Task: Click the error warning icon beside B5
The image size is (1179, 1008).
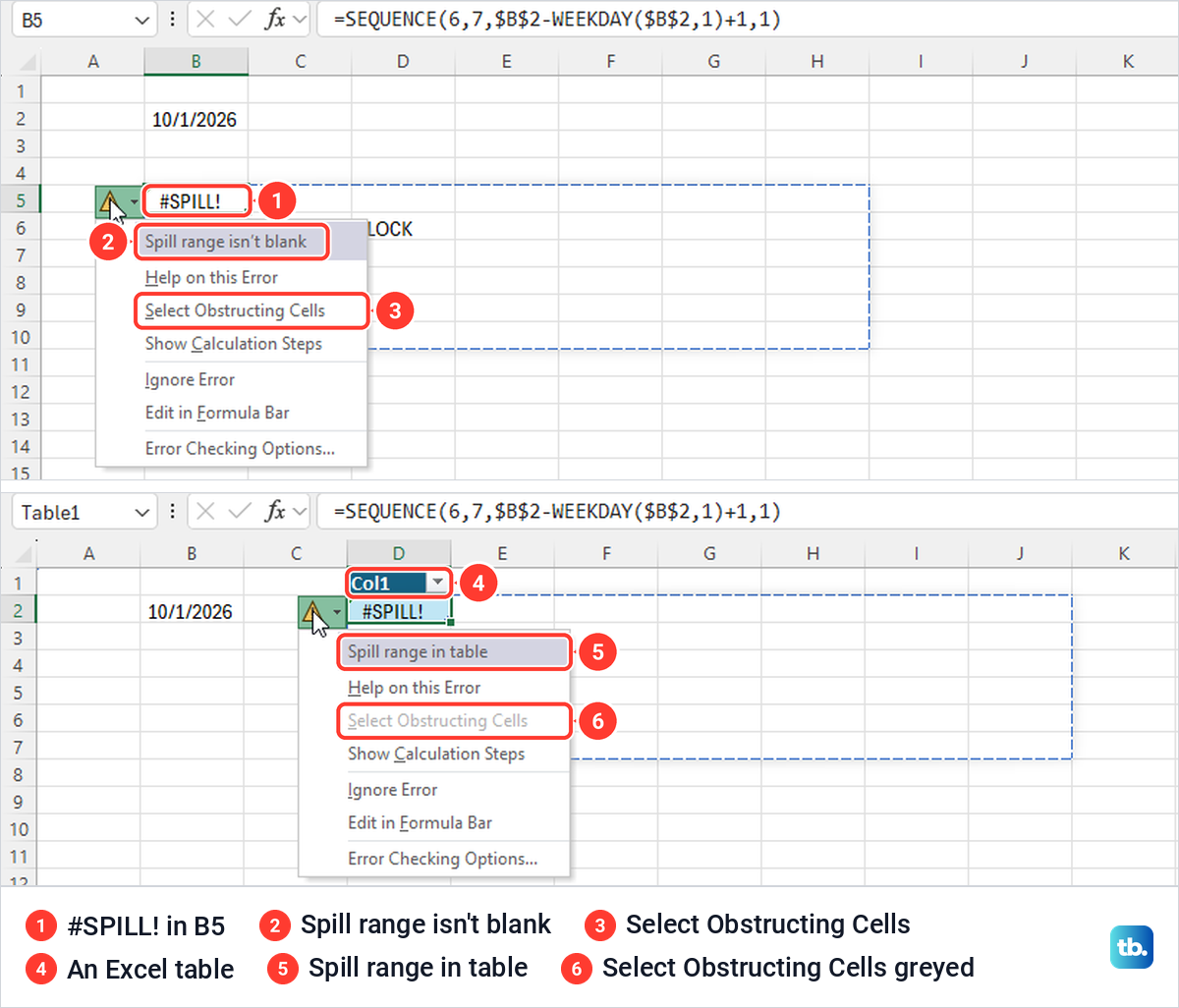Action: 111,203
